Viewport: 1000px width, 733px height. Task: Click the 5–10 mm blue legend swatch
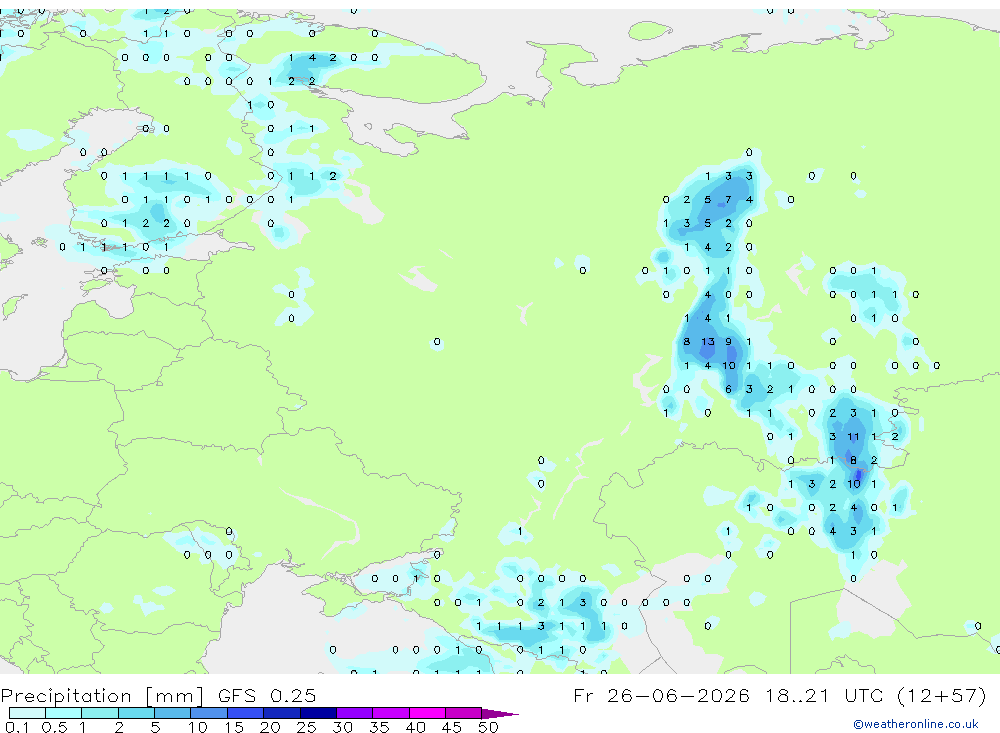tap(173, 713)
